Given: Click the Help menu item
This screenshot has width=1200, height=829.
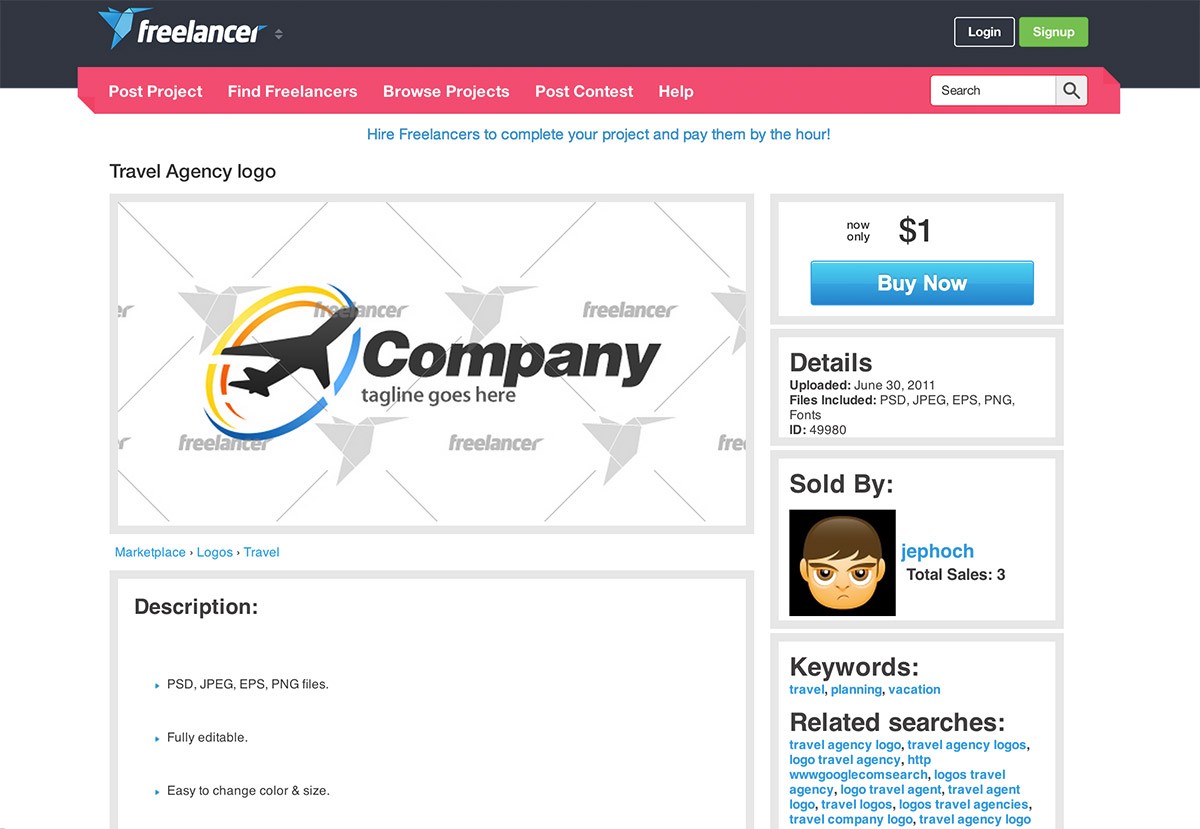Looking at the screenshot, I should [676, 91].
